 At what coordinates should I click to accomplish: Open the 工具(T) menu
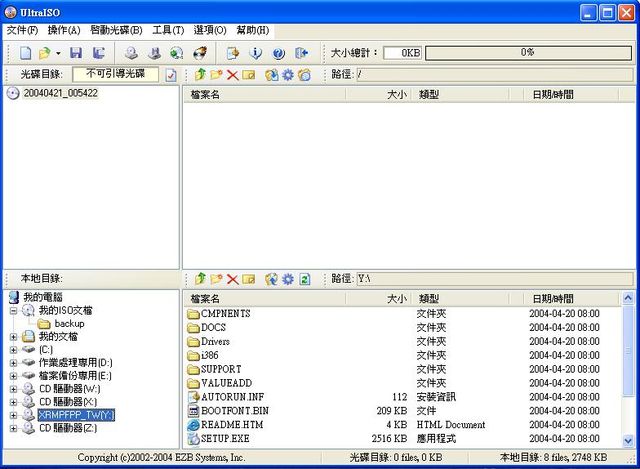coord(168,30)
